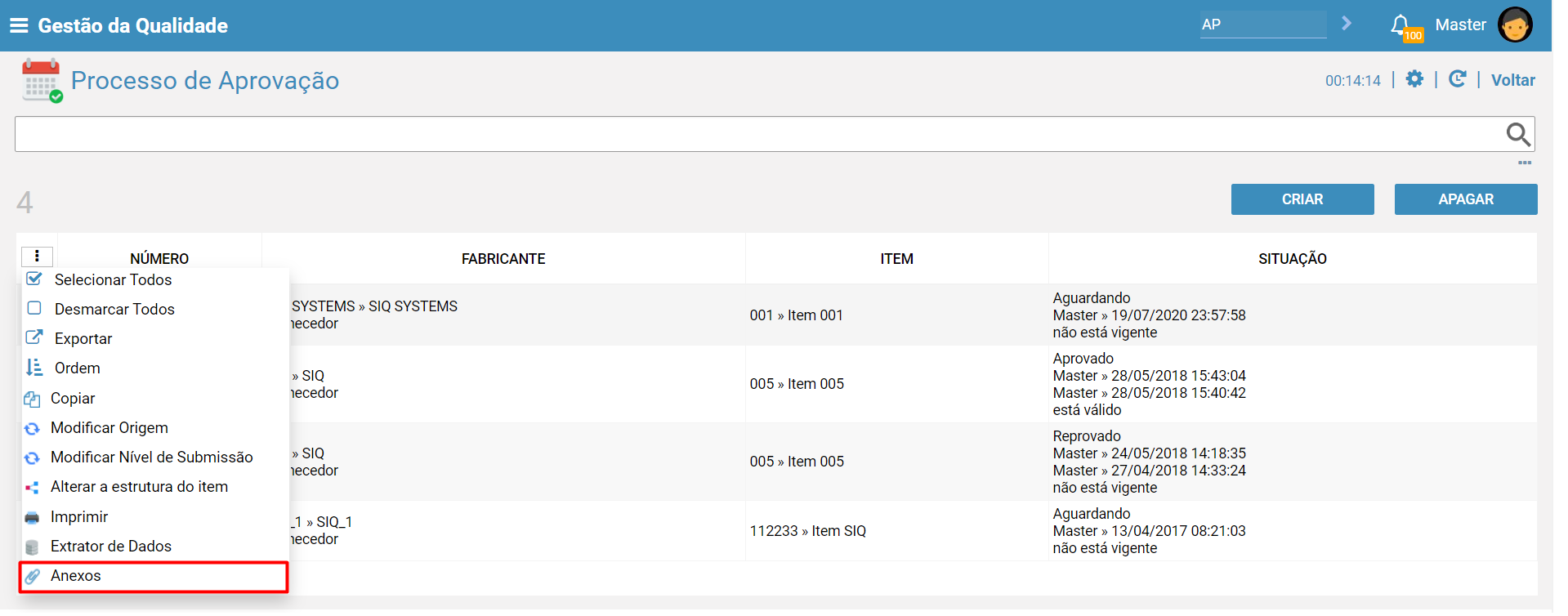Click the está válido status text
Image resolution: width=1568 pixels, height=616 pixels.
pyautogui.click(x=1087, y=410)
